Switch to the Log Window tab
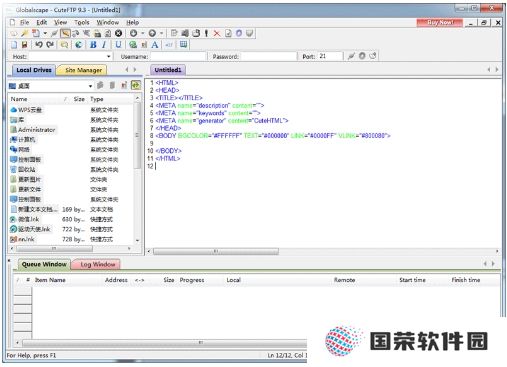 (97, 264)
